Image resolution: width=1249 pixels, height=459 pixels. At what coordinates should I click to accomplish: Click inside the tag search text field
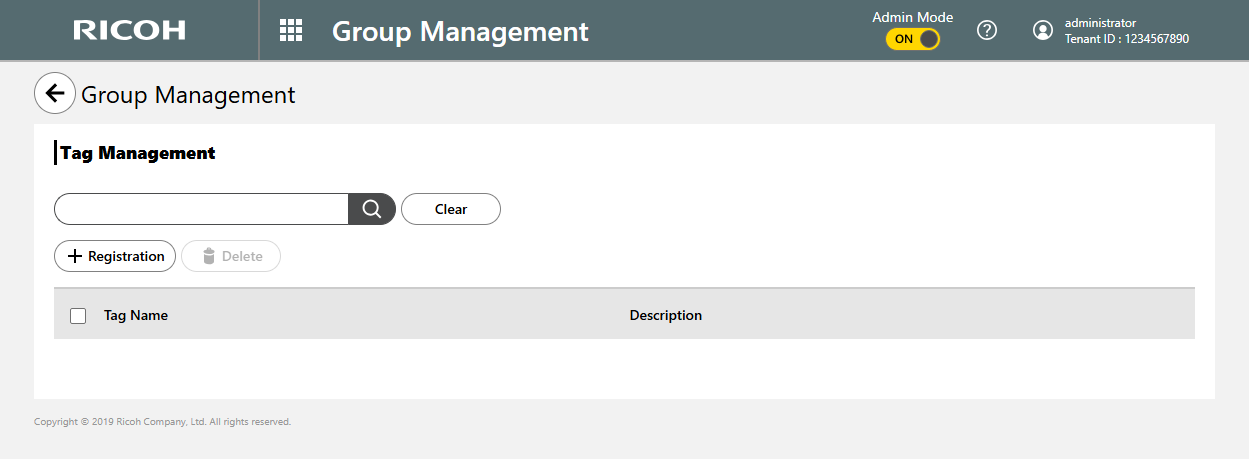pyautogui.click(x=201, y=209)
